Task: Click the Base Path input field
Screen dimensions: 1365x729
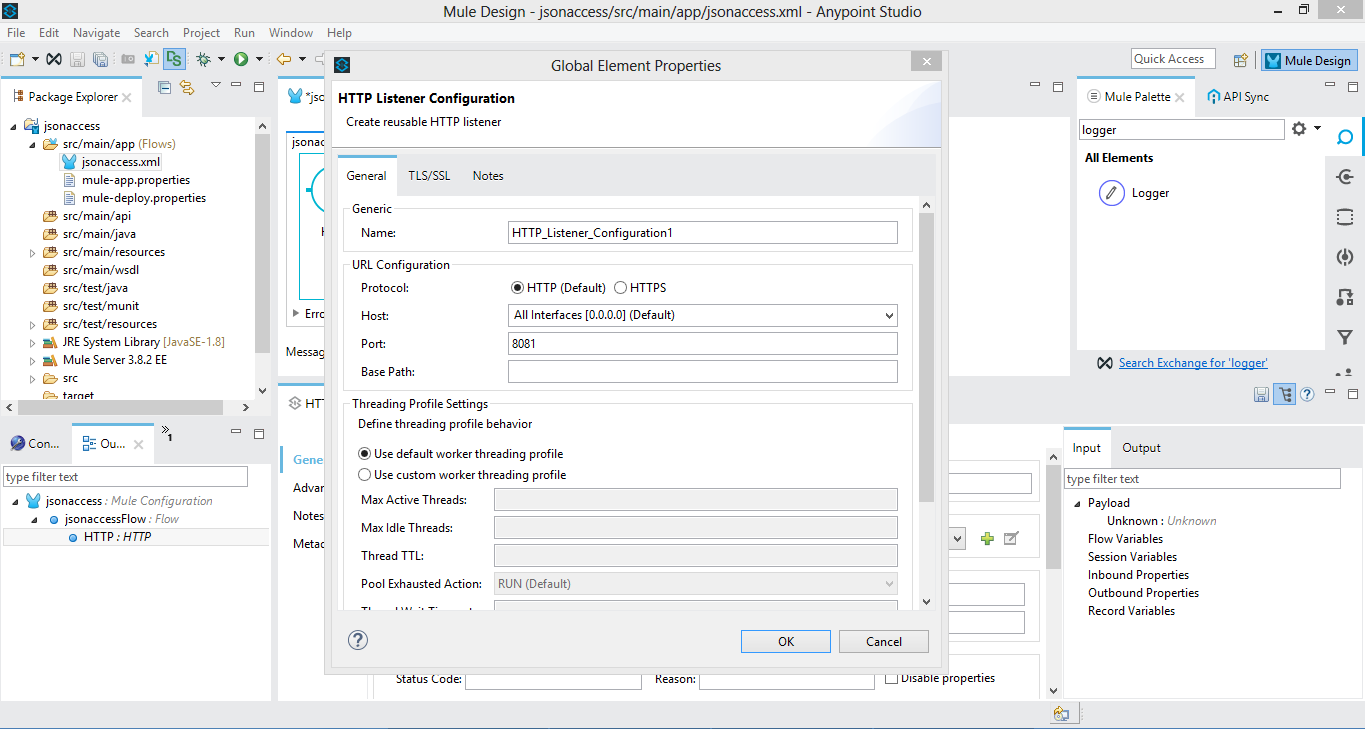Action: click(x=703, y=371)
